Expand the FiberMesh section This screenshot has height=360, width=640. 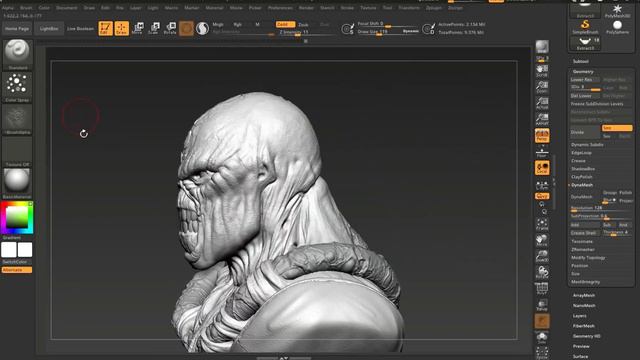coord(584,326)
